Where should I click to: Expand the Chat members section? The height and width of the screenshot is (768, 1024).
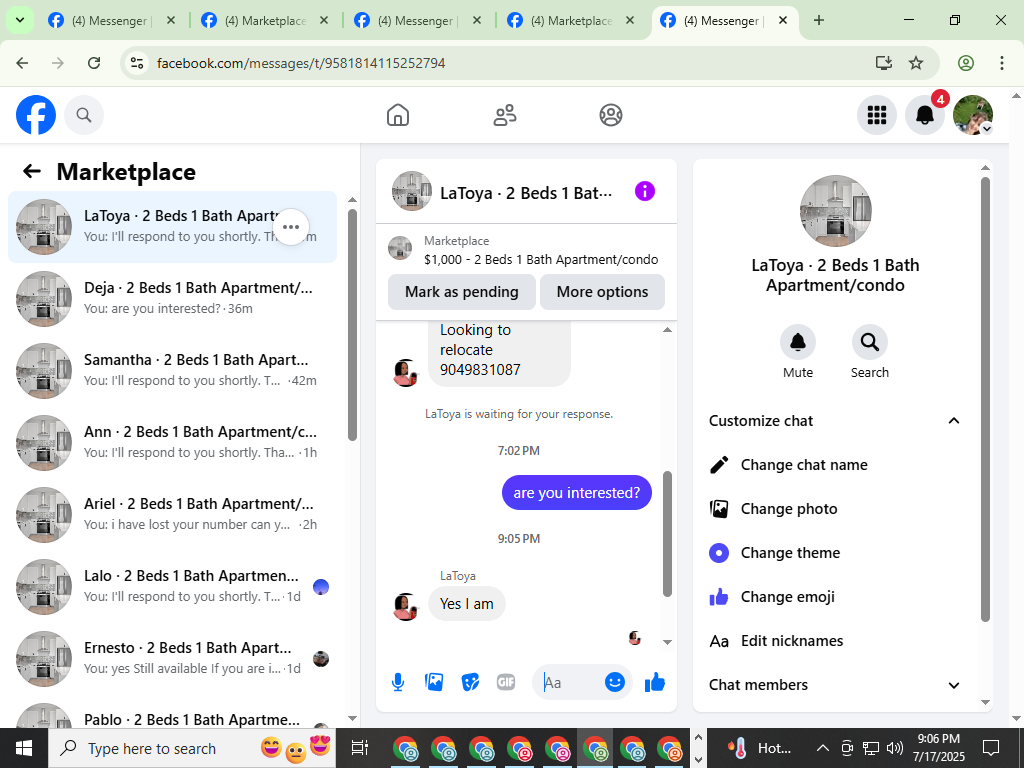pyautogui.click(x=953, y=685)
